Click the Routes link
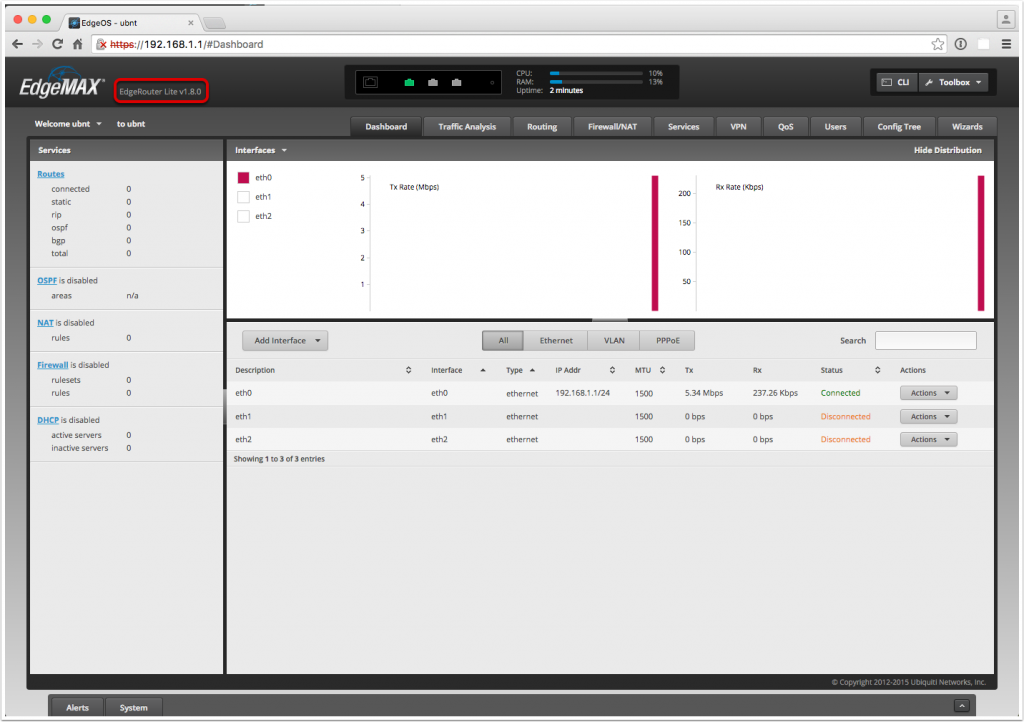Screen dimensions: 1024x722 pos(51,174)
